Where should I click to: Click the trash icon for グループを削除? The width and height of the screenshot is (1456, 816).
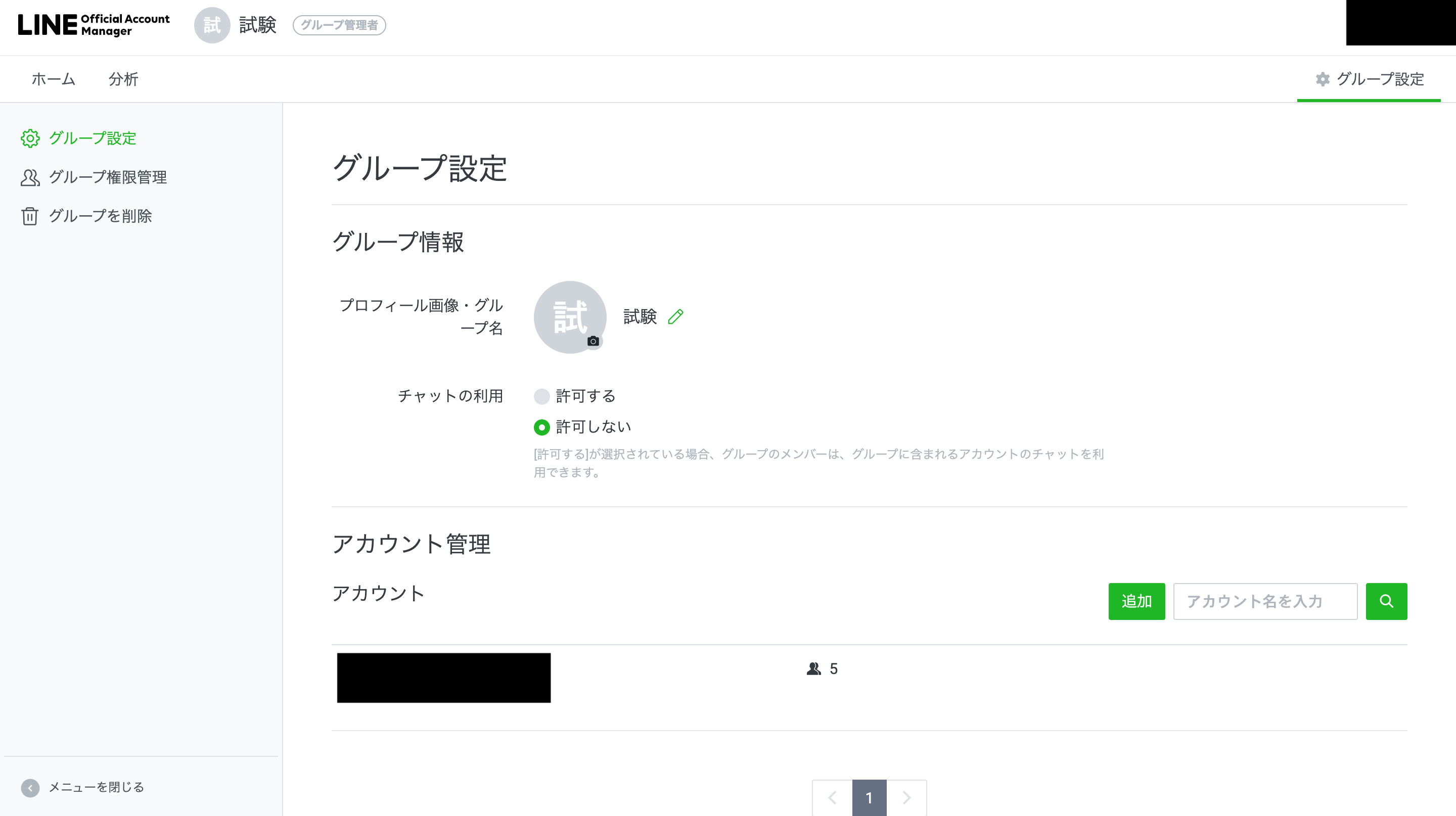pos(30,216)
